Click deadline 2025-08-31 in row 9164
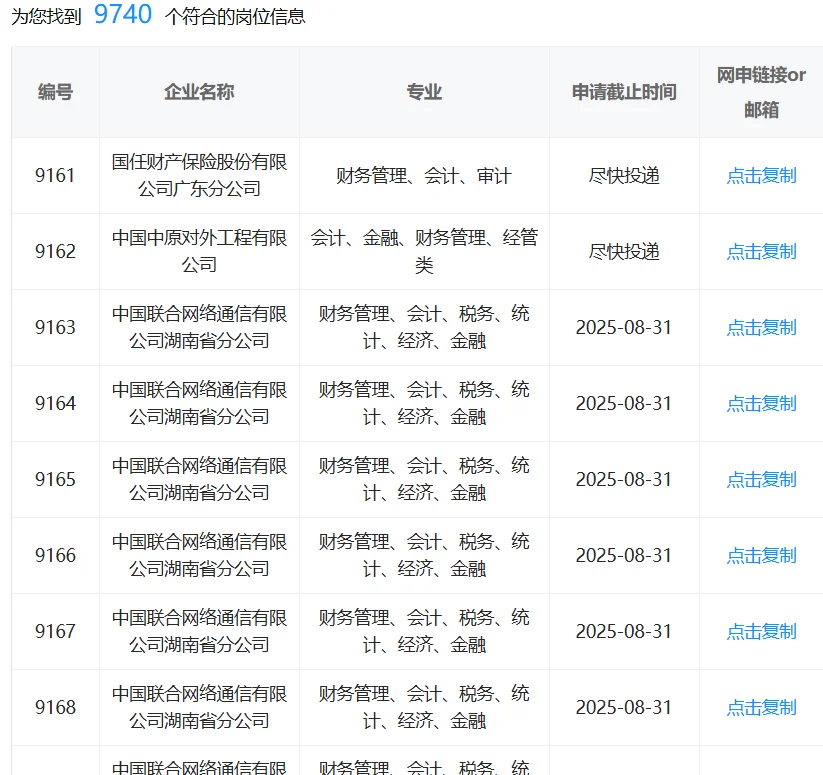The width and height of the screenshot is (823, 775). pyautogui.click(x=624, y=404)
